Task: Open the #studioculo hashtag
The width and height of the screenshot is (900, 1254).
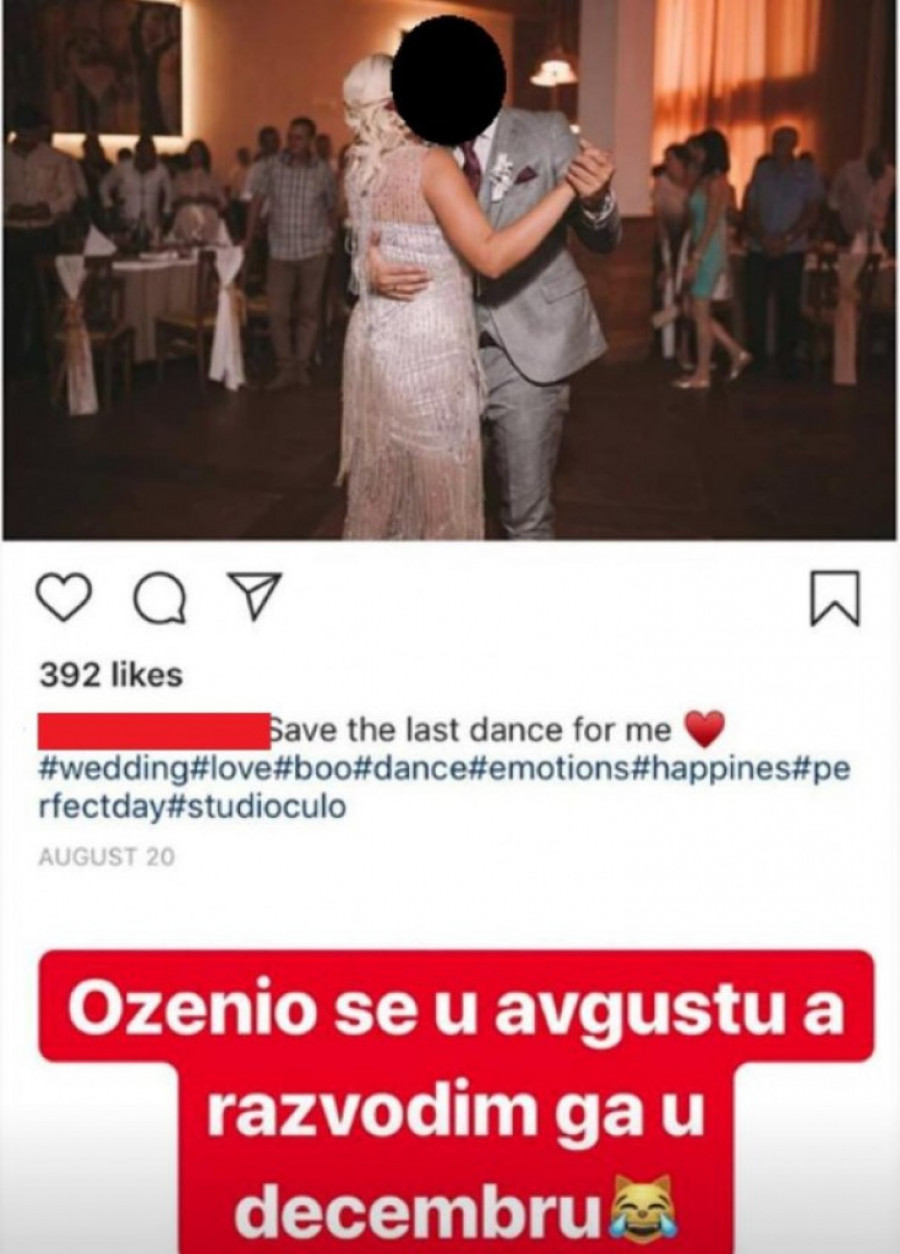Action: click(253, 808)
